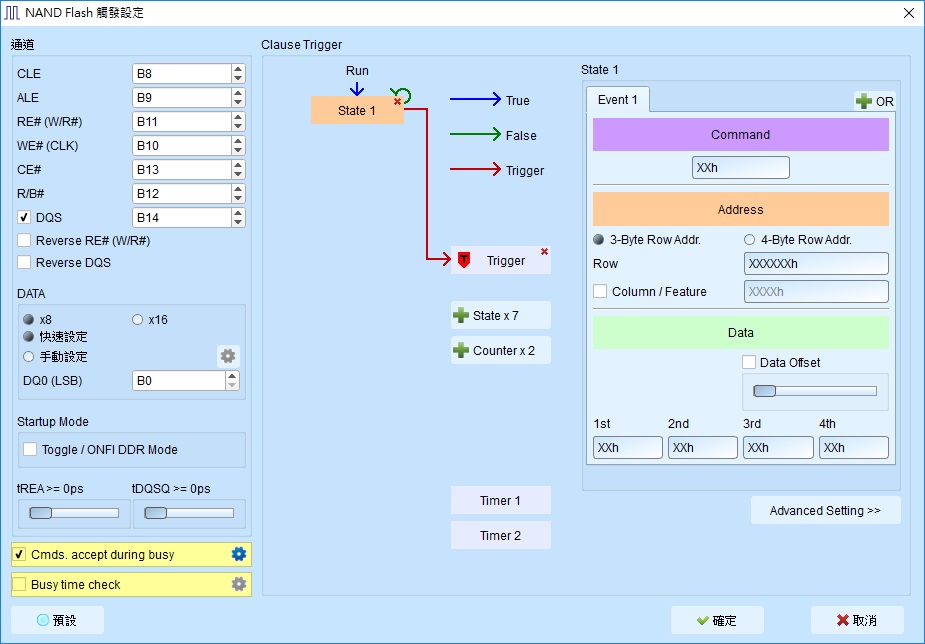
Task: Click DQ0 (LSB) spinner arrows
Action: (x=232, y=380)
